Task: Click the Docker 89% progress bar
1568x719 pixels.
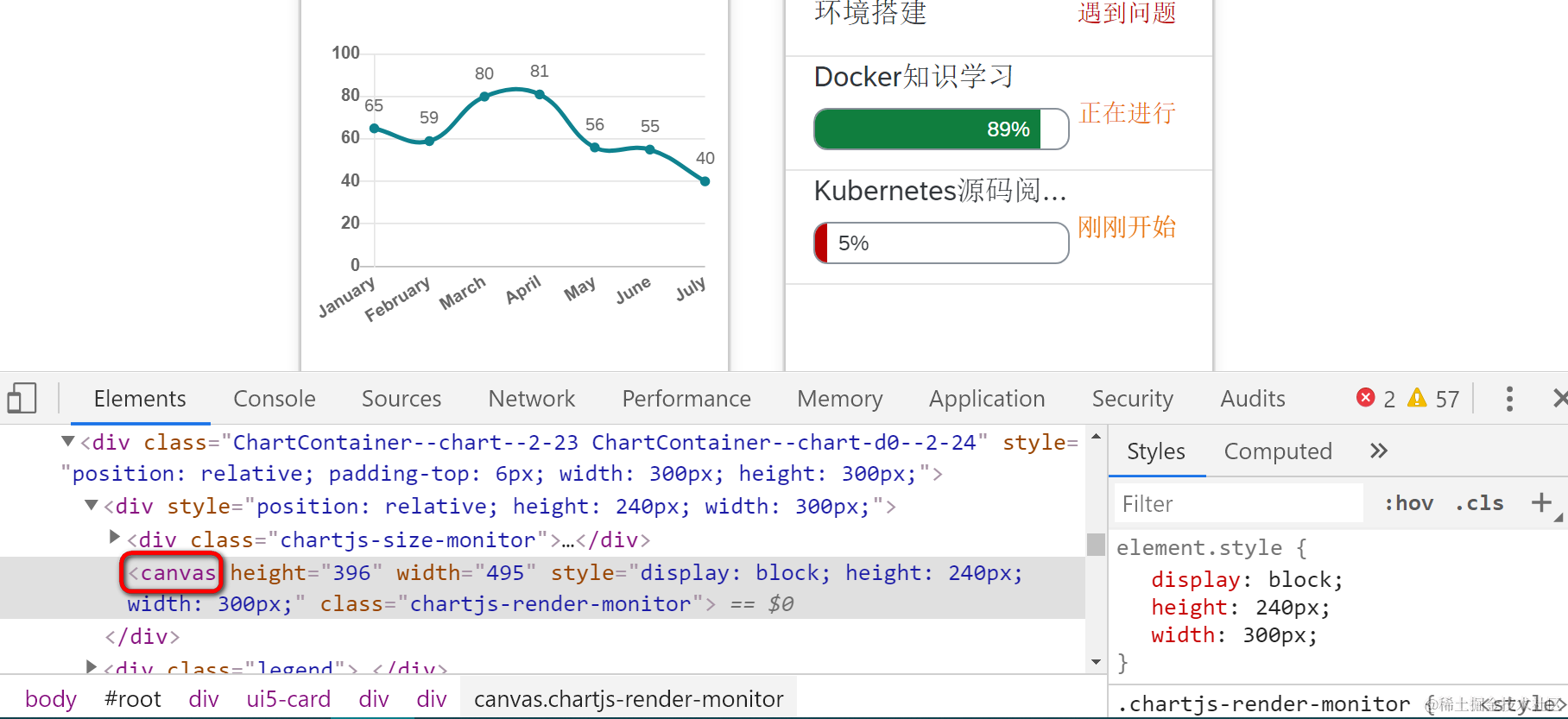Action: (940, 129)
